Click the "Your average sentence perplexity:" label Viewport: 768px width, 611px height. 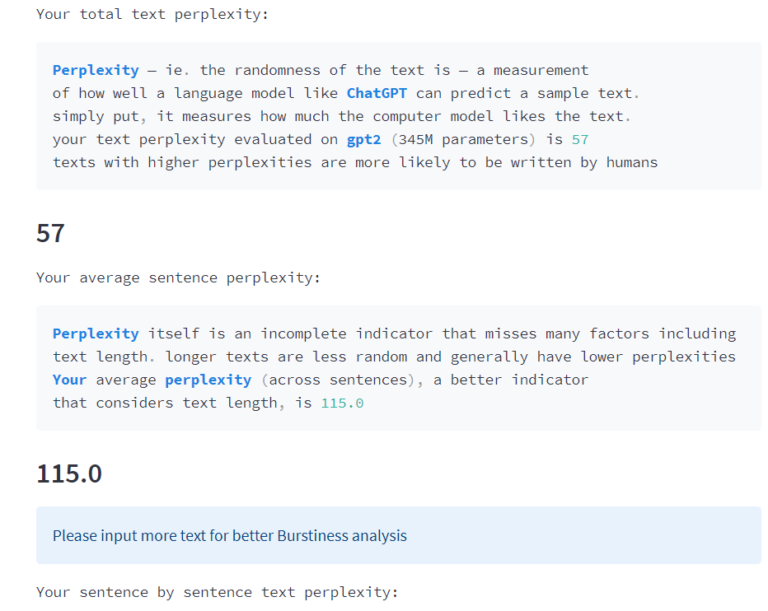pos(178,277)
